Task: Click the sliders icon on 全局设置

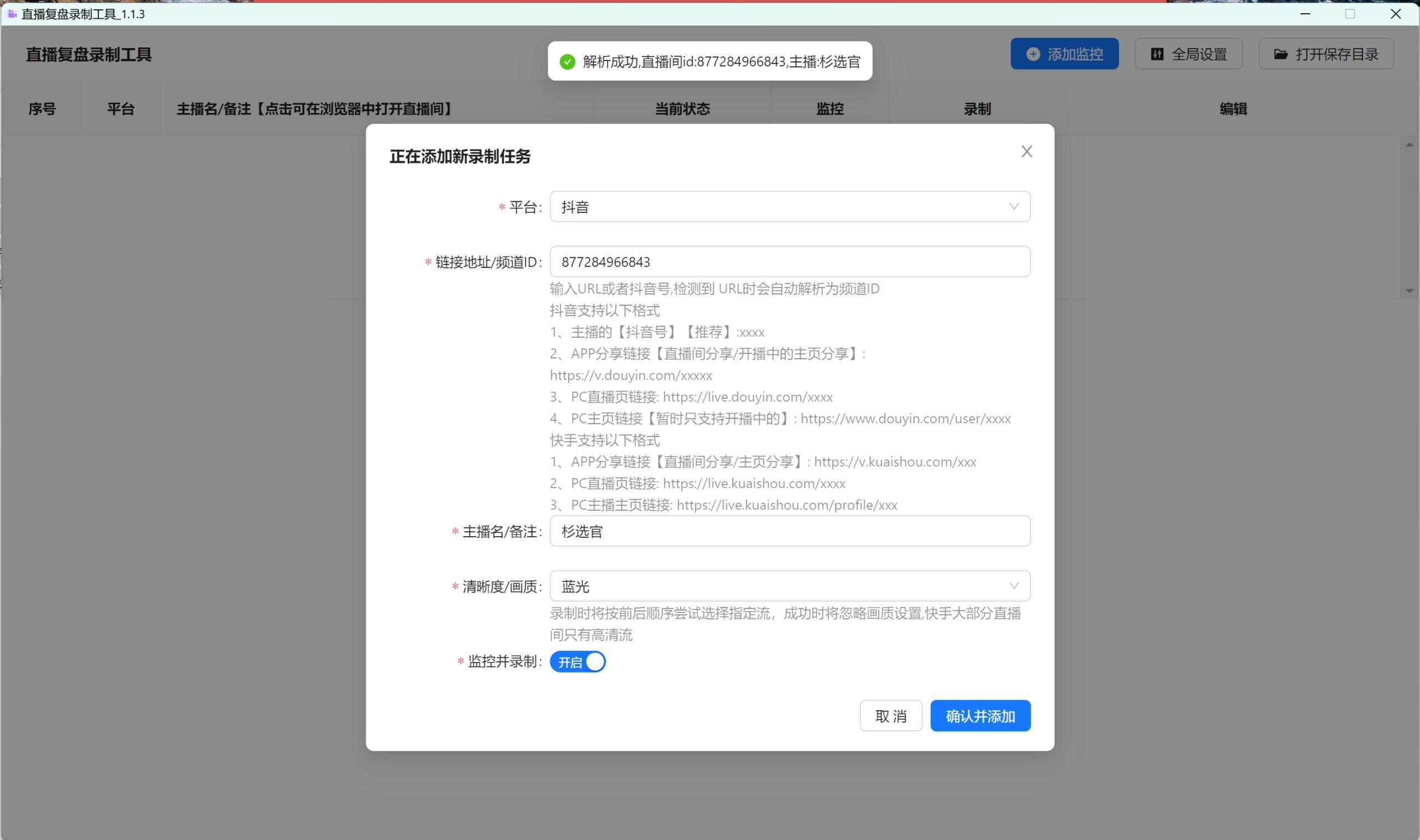Action: pos(1157,54)
